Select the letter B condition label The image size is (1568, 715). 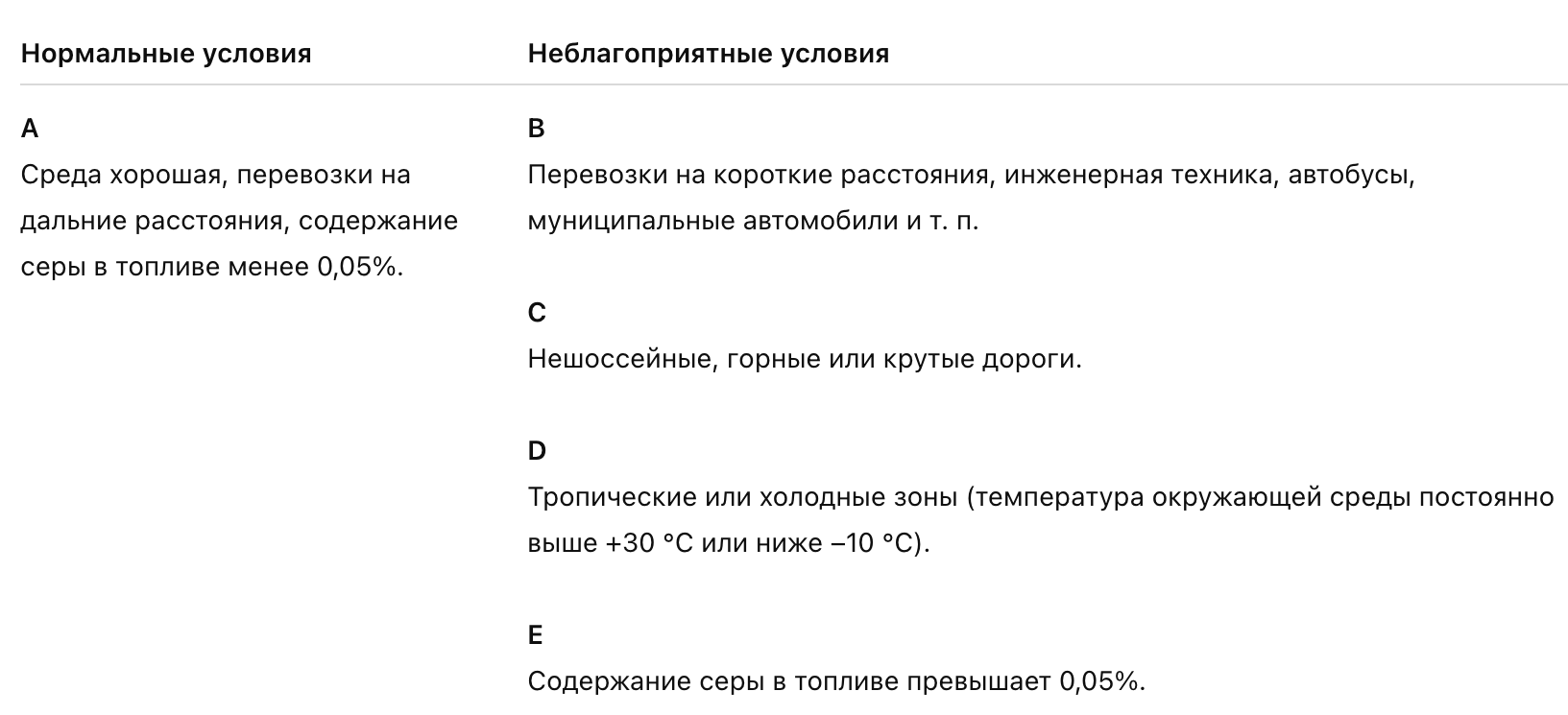click(x=537, y=129)
